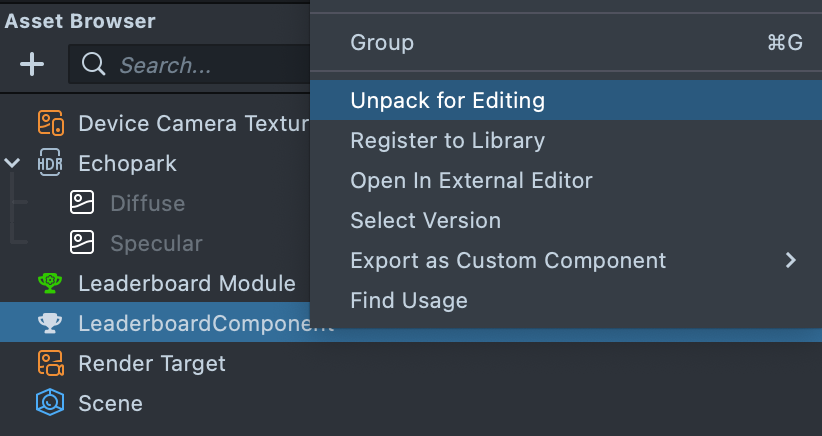
Task: Select the Render Target asset
Action: (x=152, y=363)
